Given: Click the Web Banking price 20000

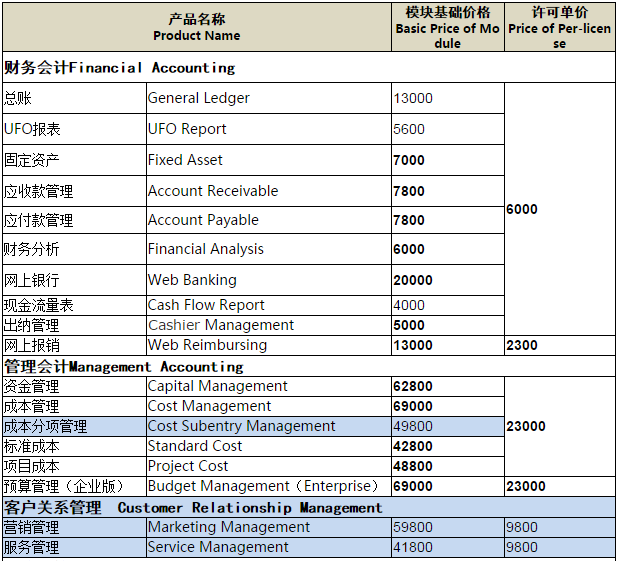Looking at the screenshot, I should coord(413,280).
